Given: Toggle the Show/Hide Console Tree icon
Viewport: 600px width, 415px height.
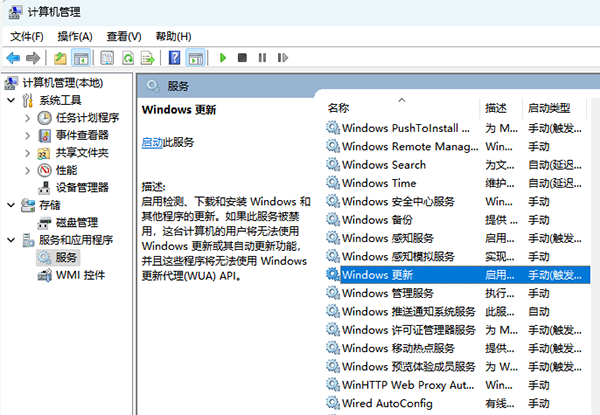Looking at the screenshot, I should tap(81, 58).
